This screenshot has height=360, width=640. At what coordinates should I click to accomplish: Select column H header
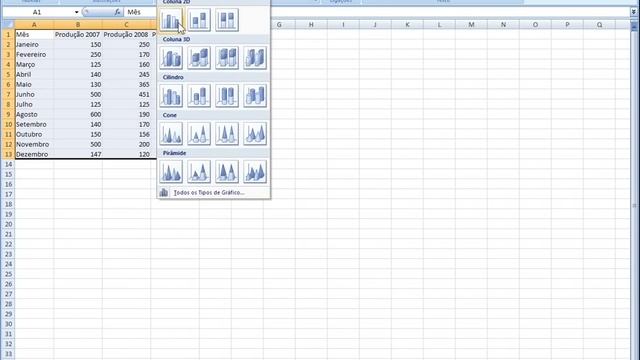[x=311, y=24]
